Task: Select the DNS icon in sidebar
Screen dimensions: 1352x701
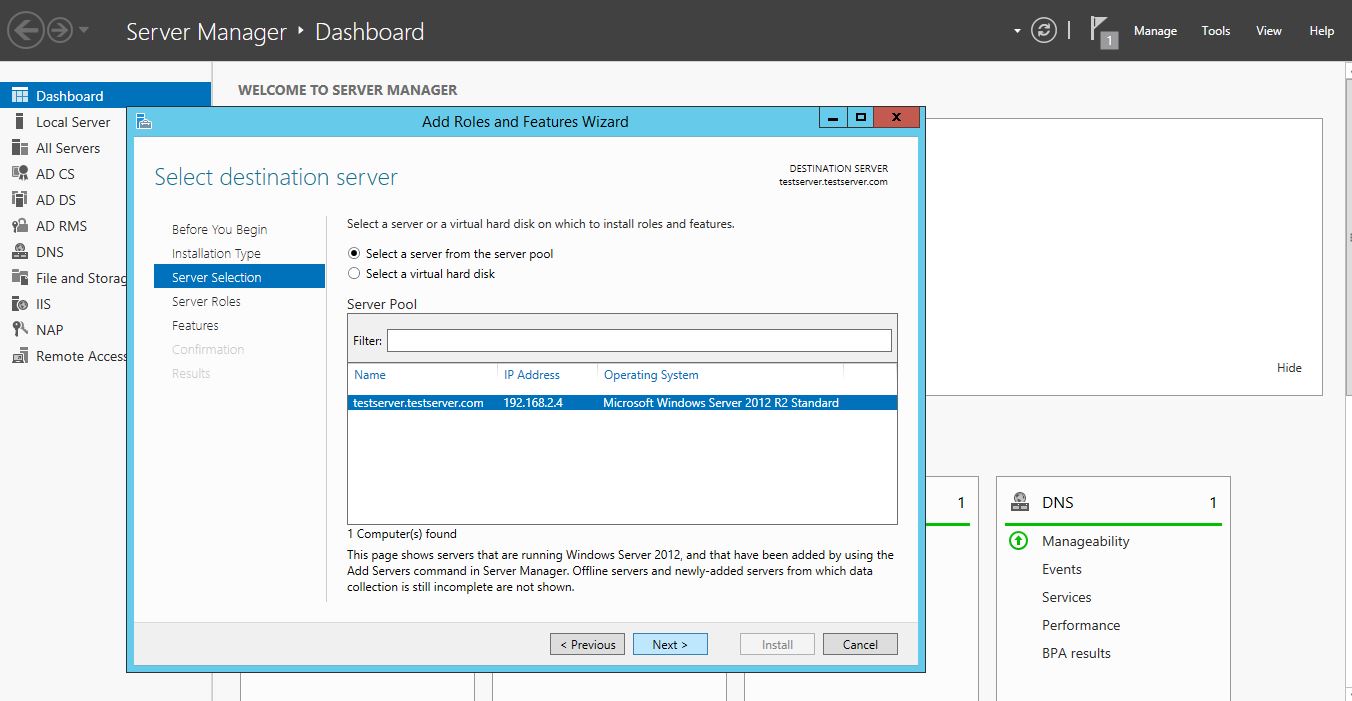Action: (19, 252)
